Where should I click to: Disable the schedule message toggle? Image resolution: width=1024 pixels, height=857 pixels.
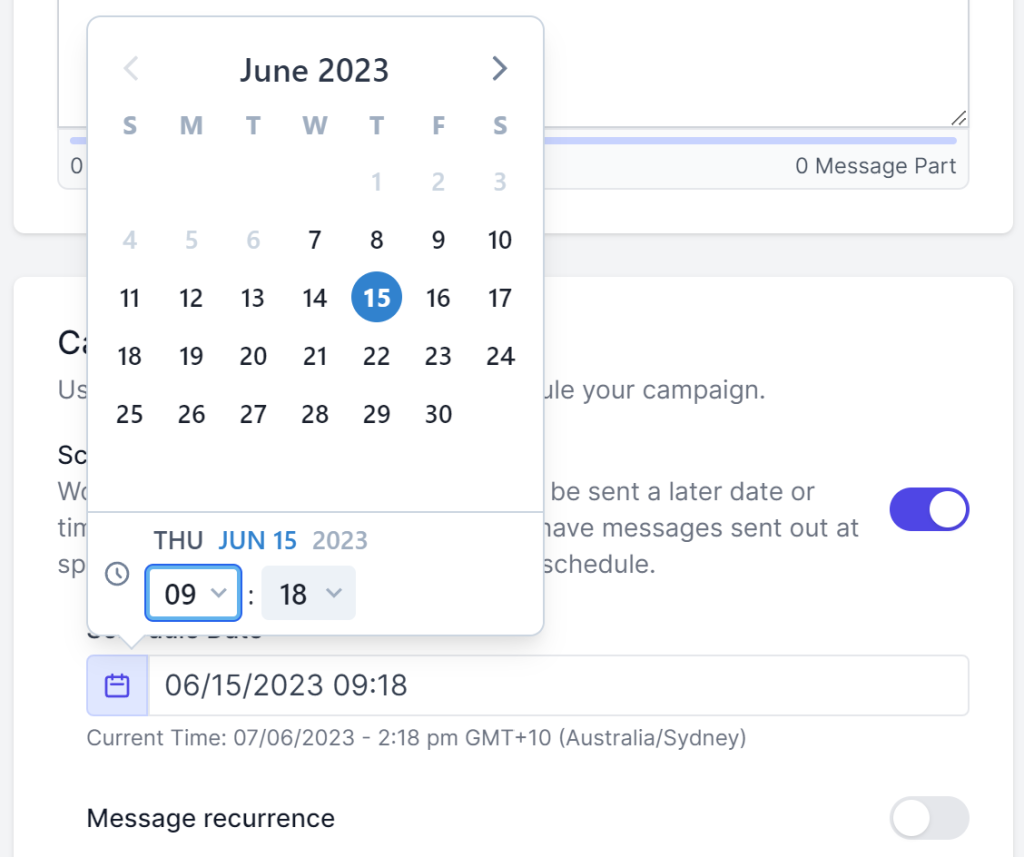[929, 509]
